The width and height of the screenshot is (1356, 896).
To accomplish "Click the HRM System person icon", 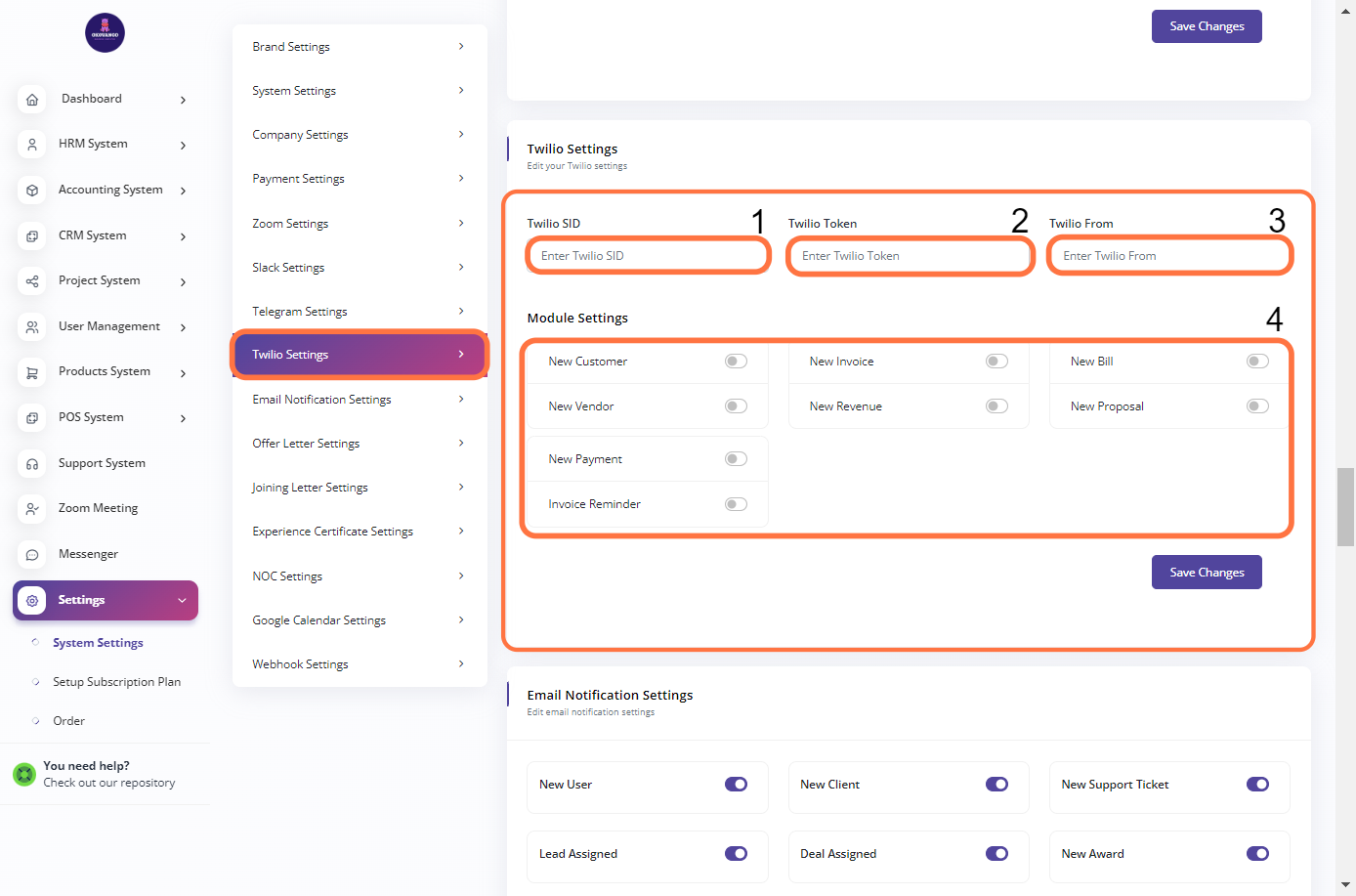I will (x=32, y=145).
